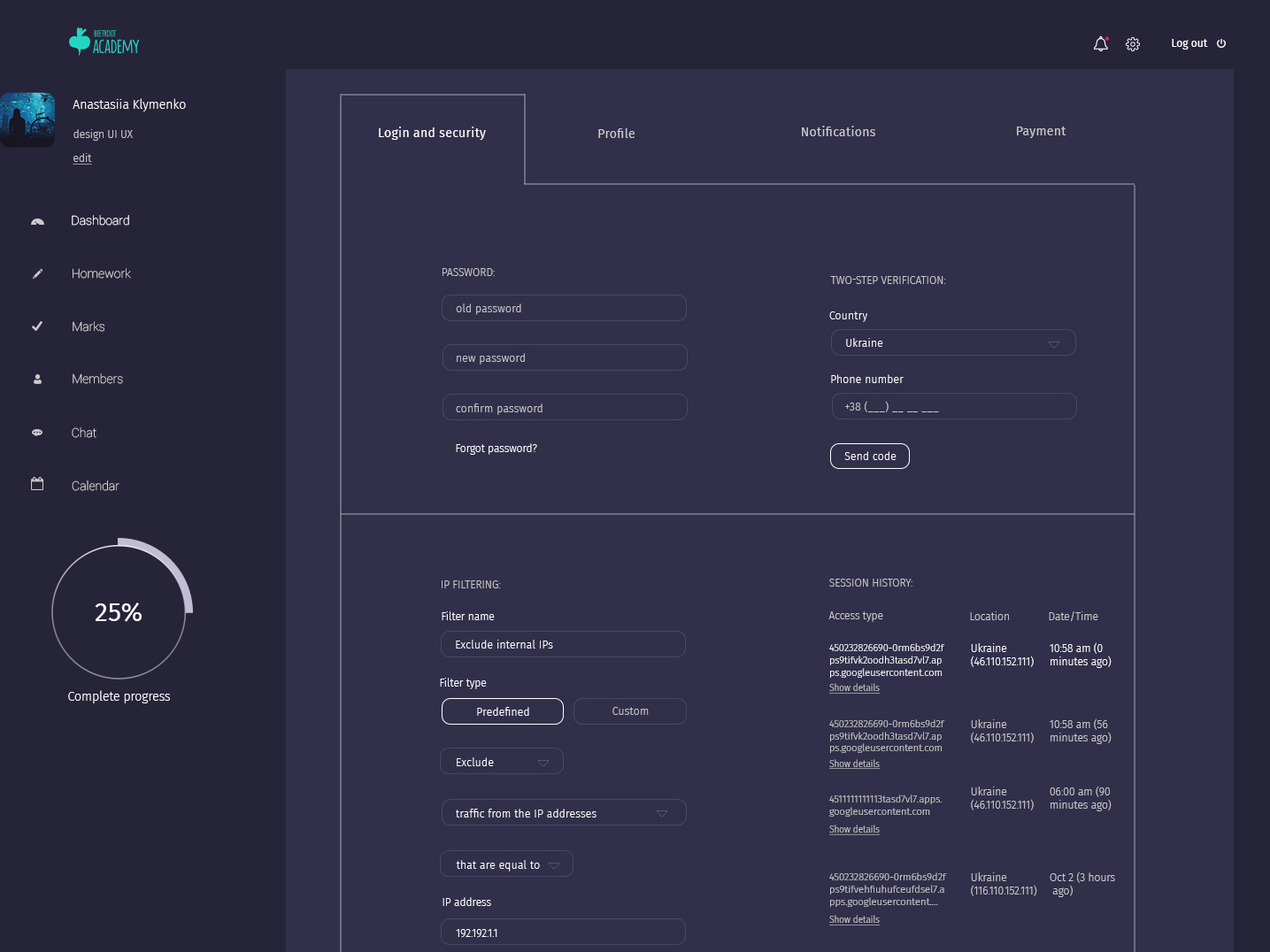Open Marks via the checkmark icon
This screenshot has width=1270, height=952.
37,326
